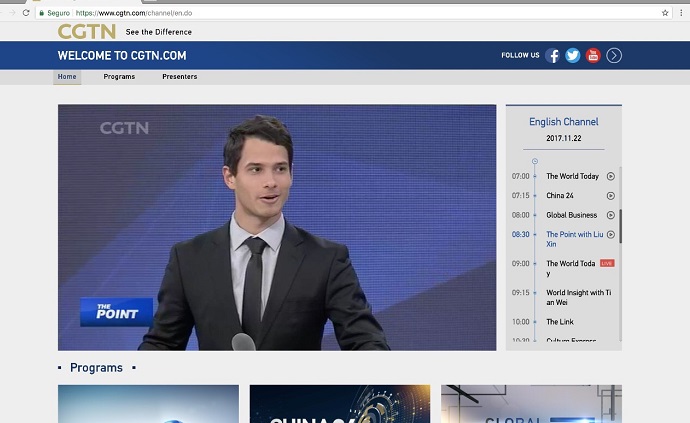Screen dimensions: 690x423
Task: Click the red LIVE badge
Action: pyautogui.click(x=607, y=263)
